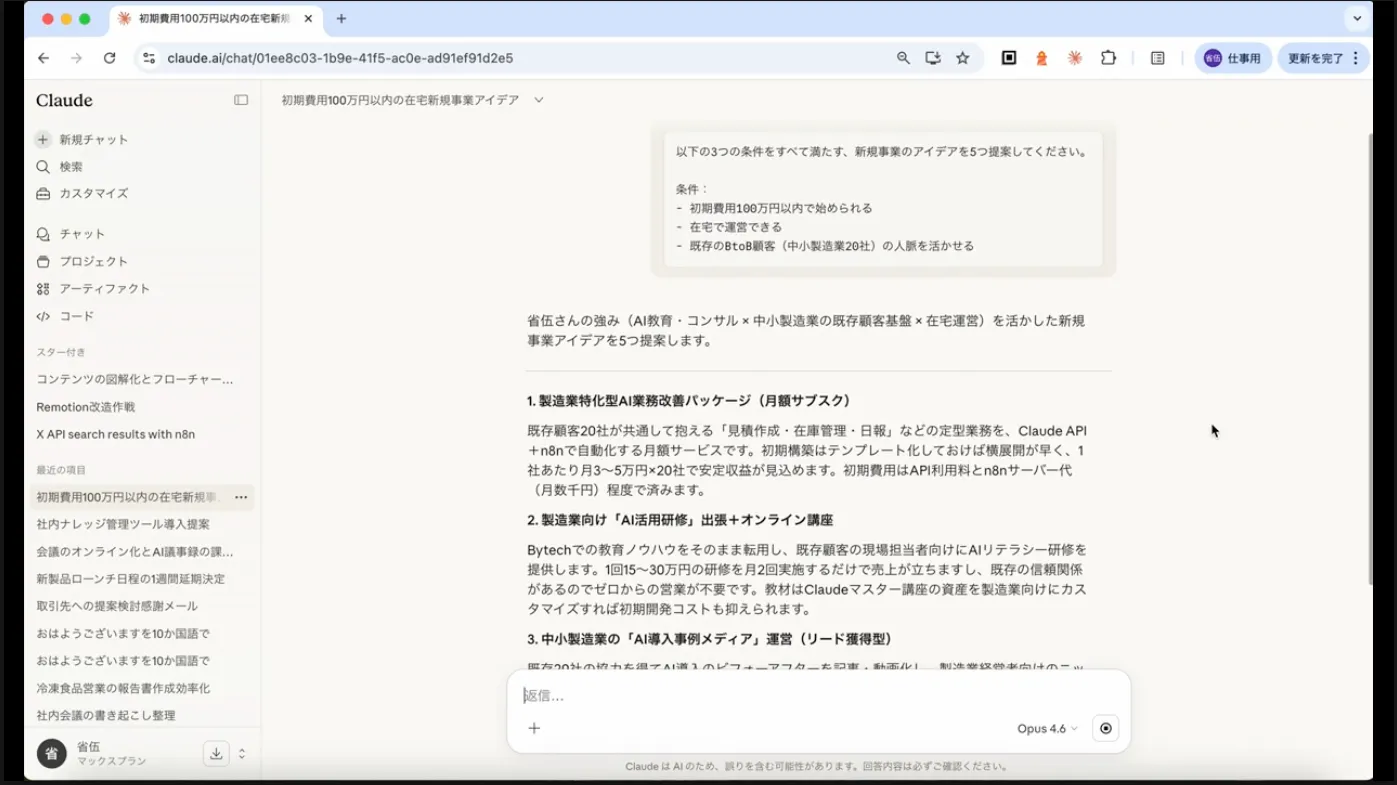Screen dimensions: 1397x785
Task: Click the zoom magnifier icon in address bar
Action: (x=903, y=58)
